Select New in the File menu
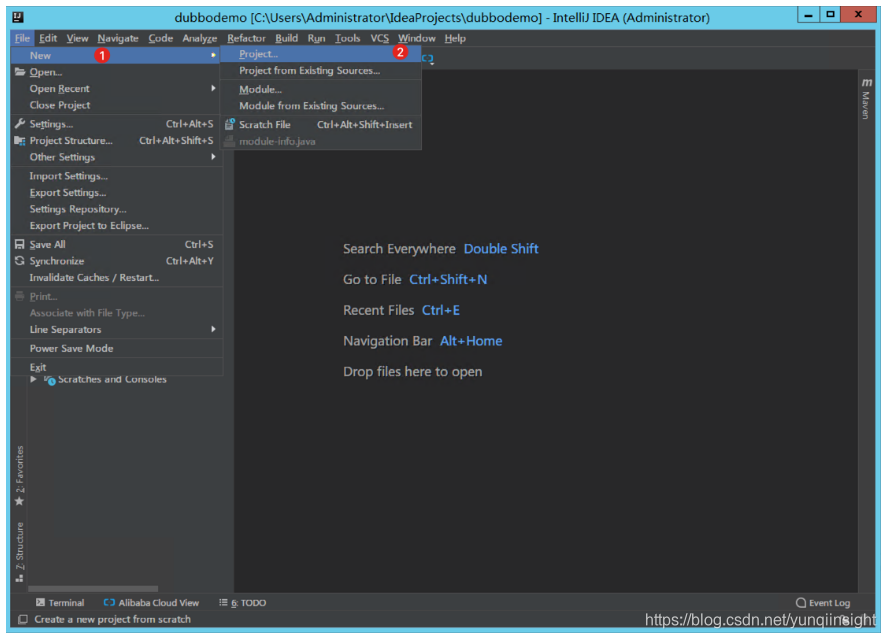This screenshot has width=887, height=639. coord(116,55)
